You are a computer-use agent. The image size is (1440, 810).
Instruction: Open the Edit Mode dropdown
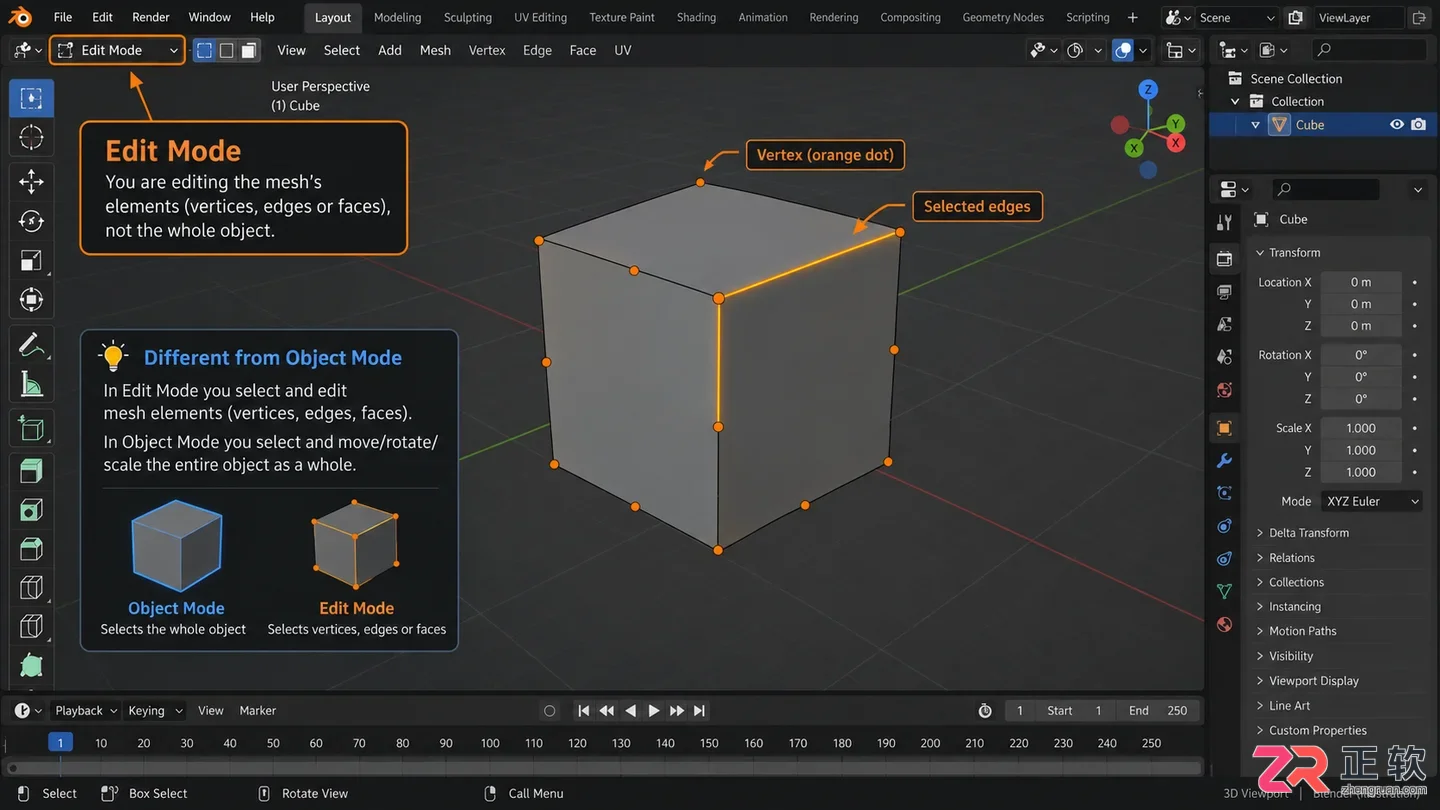point(118,50)
